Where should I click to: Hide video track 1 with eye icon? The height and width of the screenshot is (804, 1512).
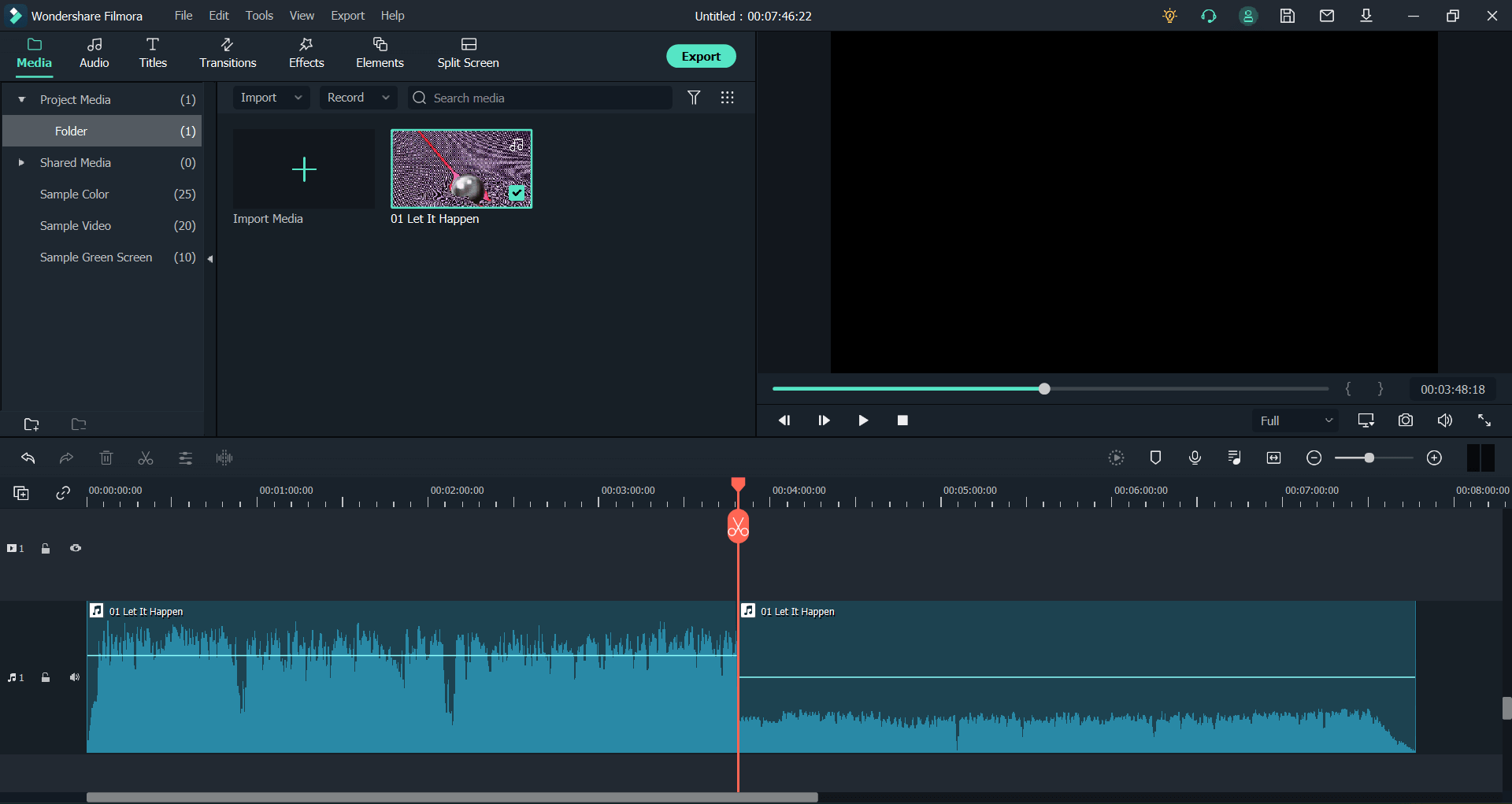pos(76,548)
